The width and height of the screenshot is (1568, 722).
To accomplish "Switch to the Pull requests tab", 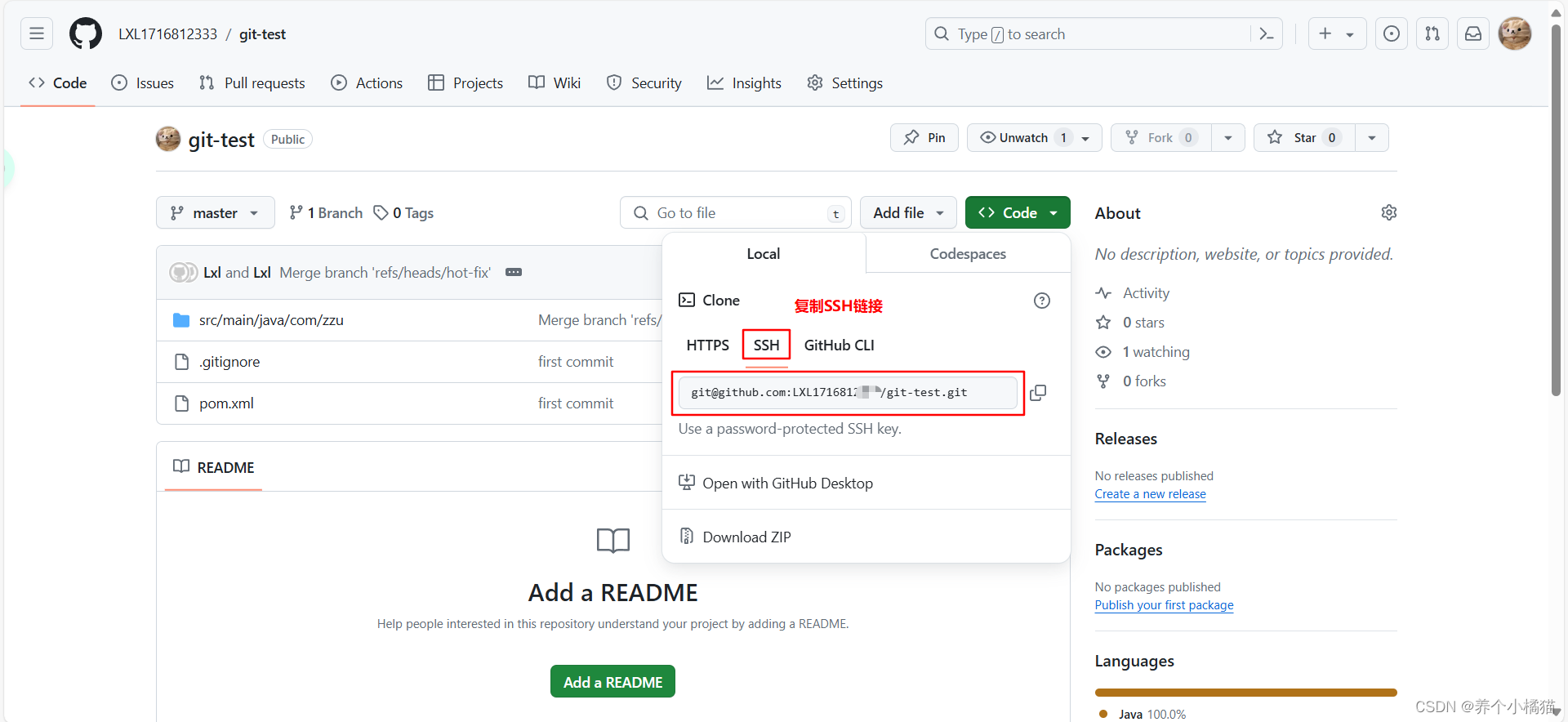I will pos(252,82).
